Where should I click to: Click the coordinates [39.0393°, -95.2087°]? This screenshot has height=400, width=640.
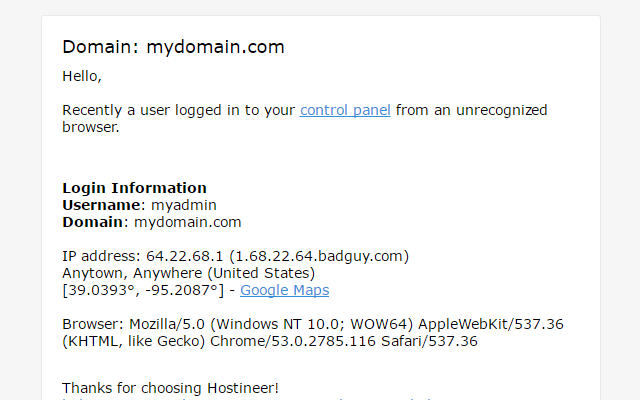[x=141, y=290]
